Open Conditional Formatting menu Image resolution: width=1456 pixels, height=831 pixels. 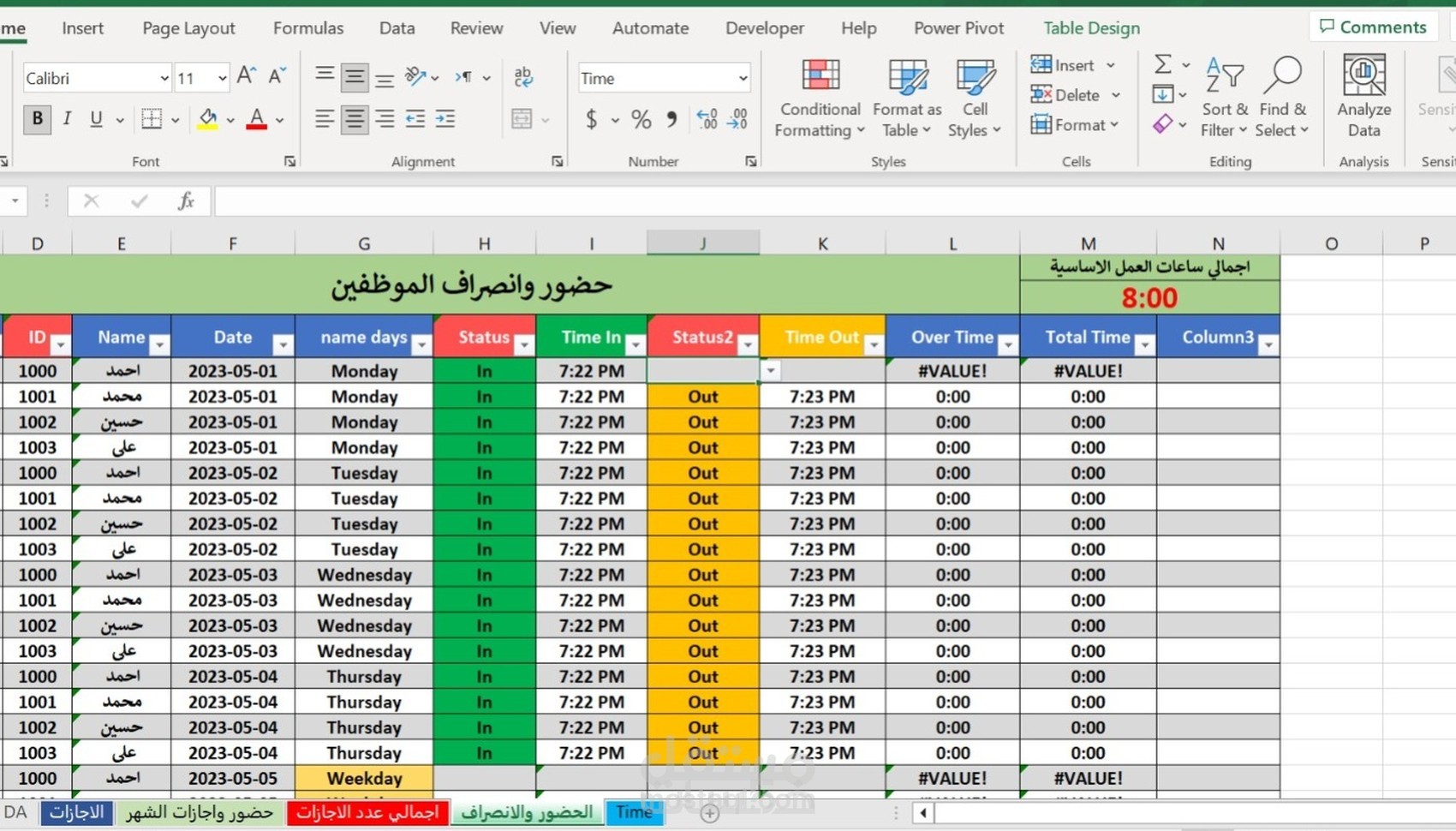(820, 98)
